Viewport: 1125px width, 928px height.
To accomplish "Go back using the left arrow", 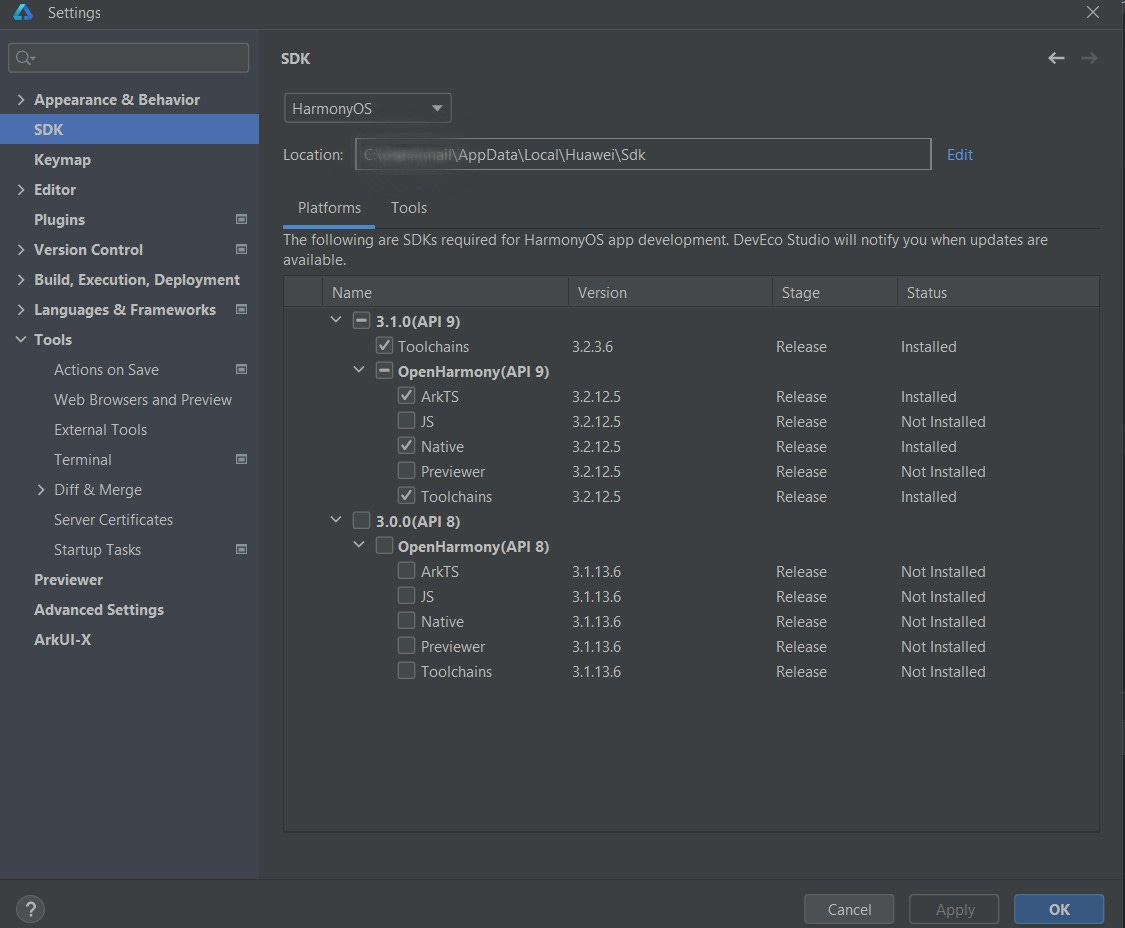I will coord(1055,58).
